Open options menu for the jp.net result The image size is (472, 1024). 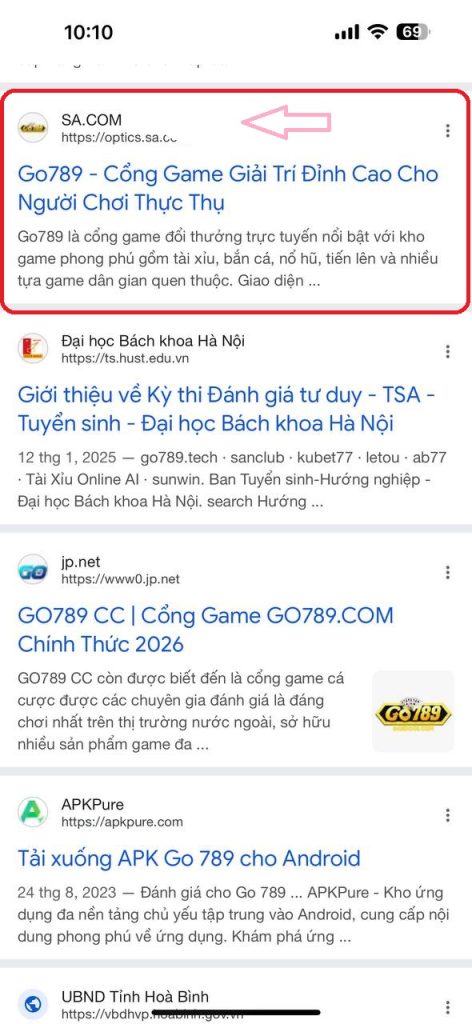pos(448,572)
